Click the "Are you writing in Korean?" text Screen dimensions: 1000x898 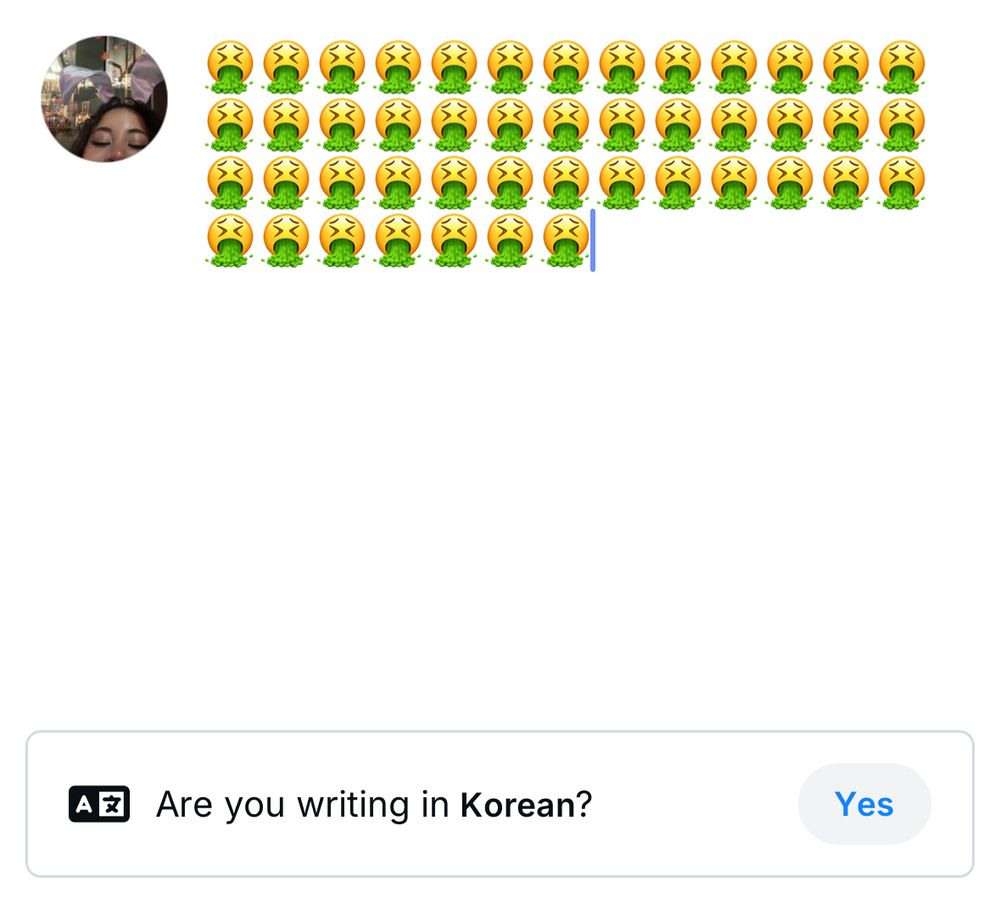click(374, 804)
